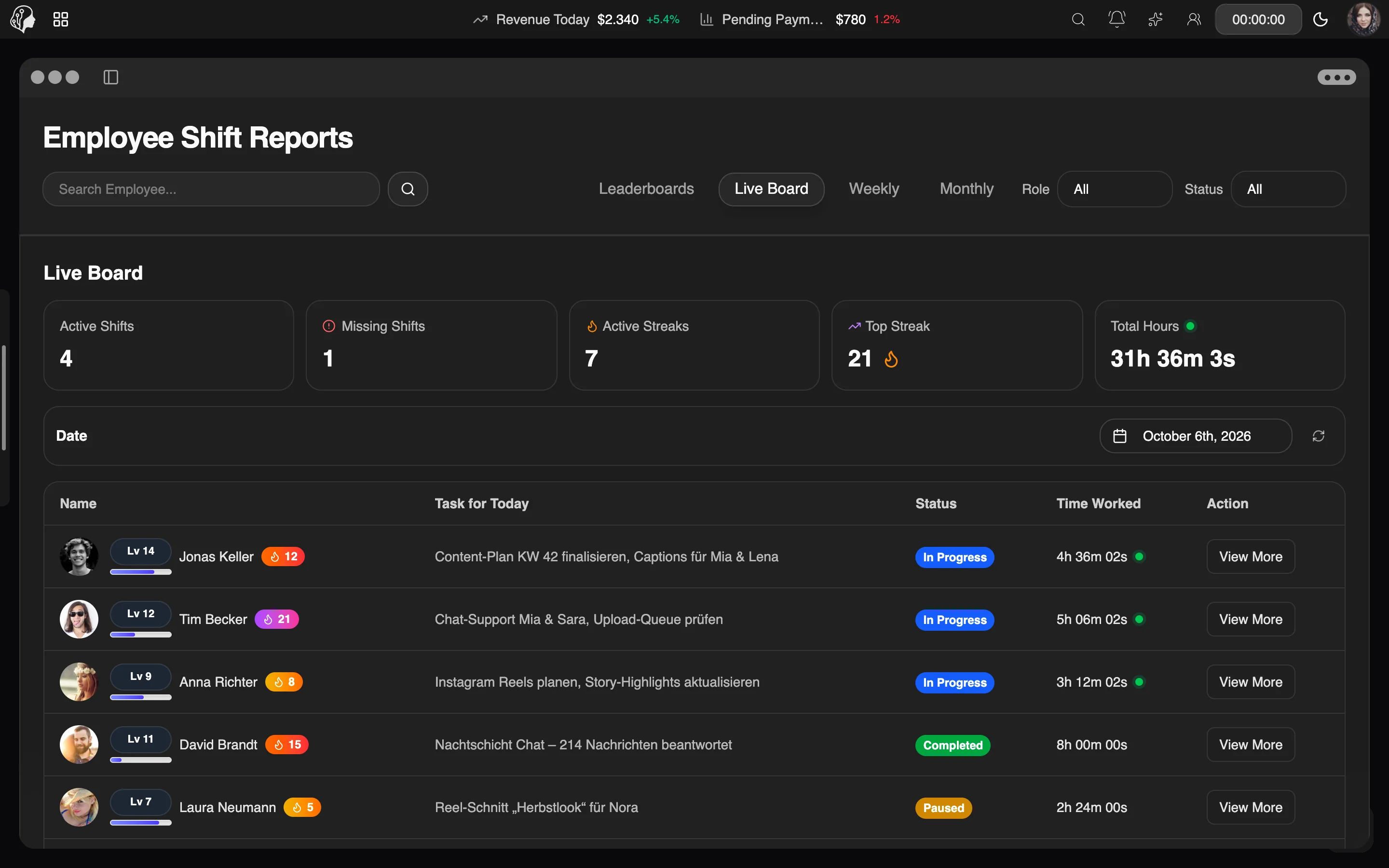This screenshot has width=1389, height=868.
Task: Open the user profile icon
Action: tap(1194, 19)
